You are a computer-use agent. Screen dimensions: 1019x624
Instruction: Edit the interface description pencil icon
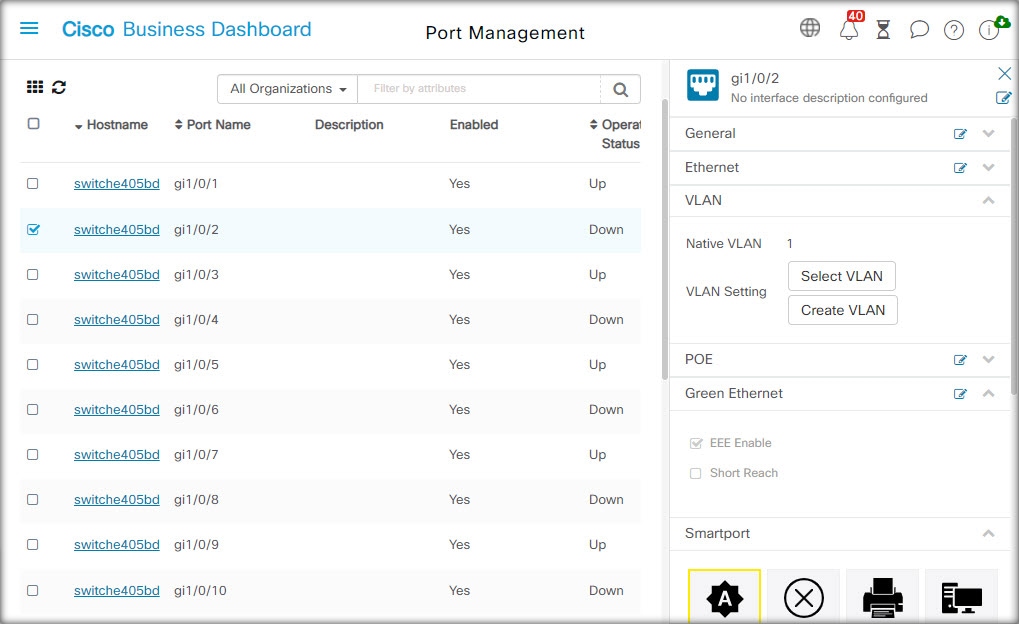pos(1003,98)
